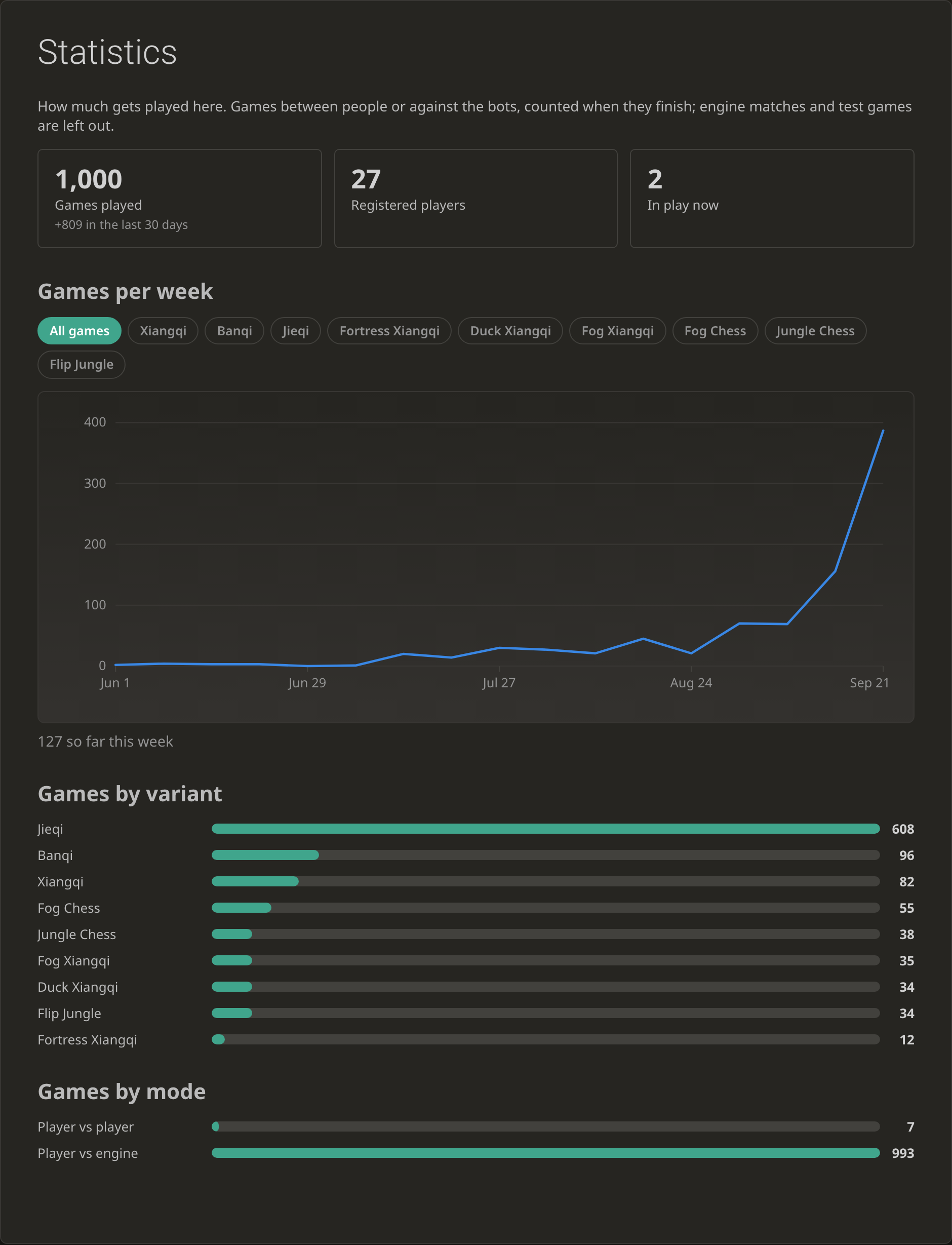952x1245 pixels.
Task: Click the Fog Xiangqi count '35'
Action: [x=906, y=960]
